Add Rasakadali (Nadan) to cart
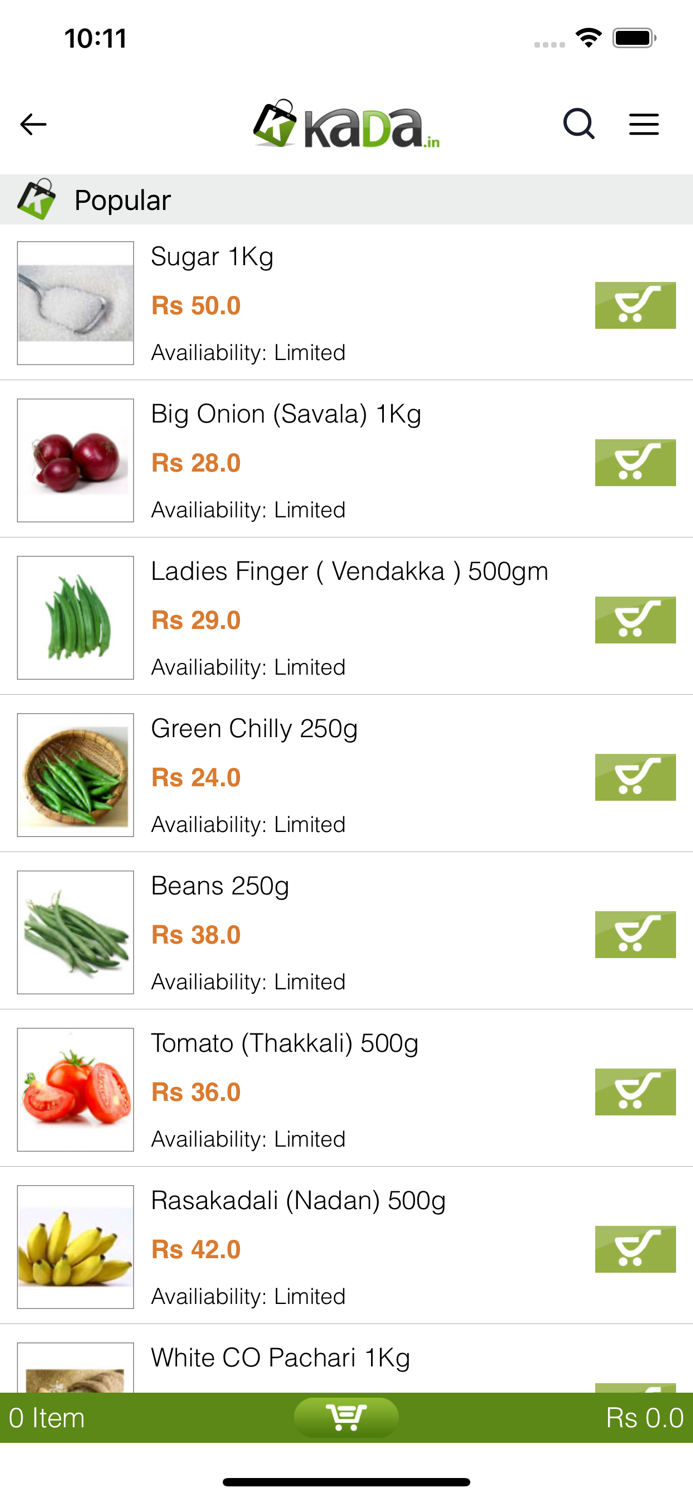Screen dimensions: 693x1500 coord(635,1248)
